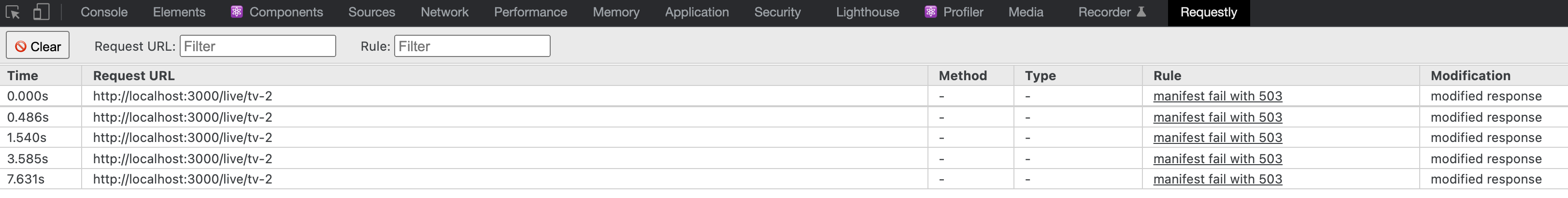
Task: Open rule link in the 0.000s row
Action: pos(1217,96)
